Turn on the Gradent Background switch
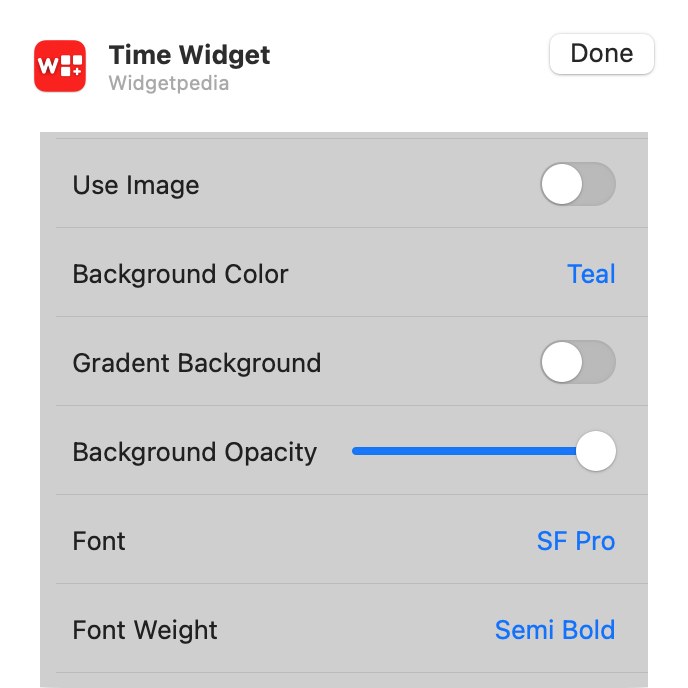The image size is (688, 688). [x=578, y=362]
